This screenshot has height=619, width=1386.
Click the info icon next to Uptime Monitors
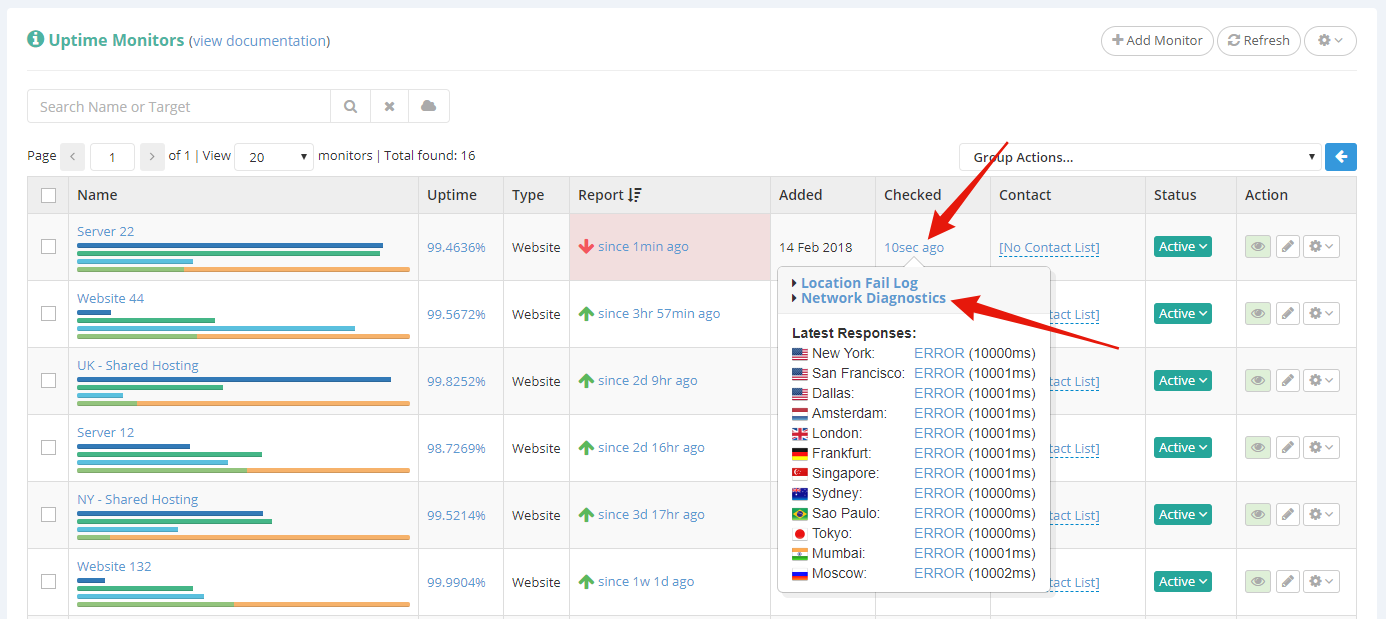pyautogui.click(x=36, y=39)
